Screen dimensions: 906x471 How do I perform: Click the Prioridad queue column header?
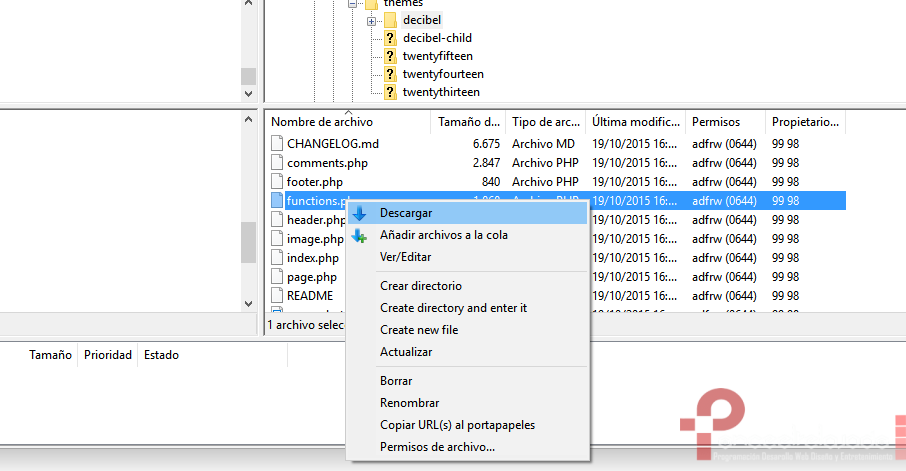(107, 355)
